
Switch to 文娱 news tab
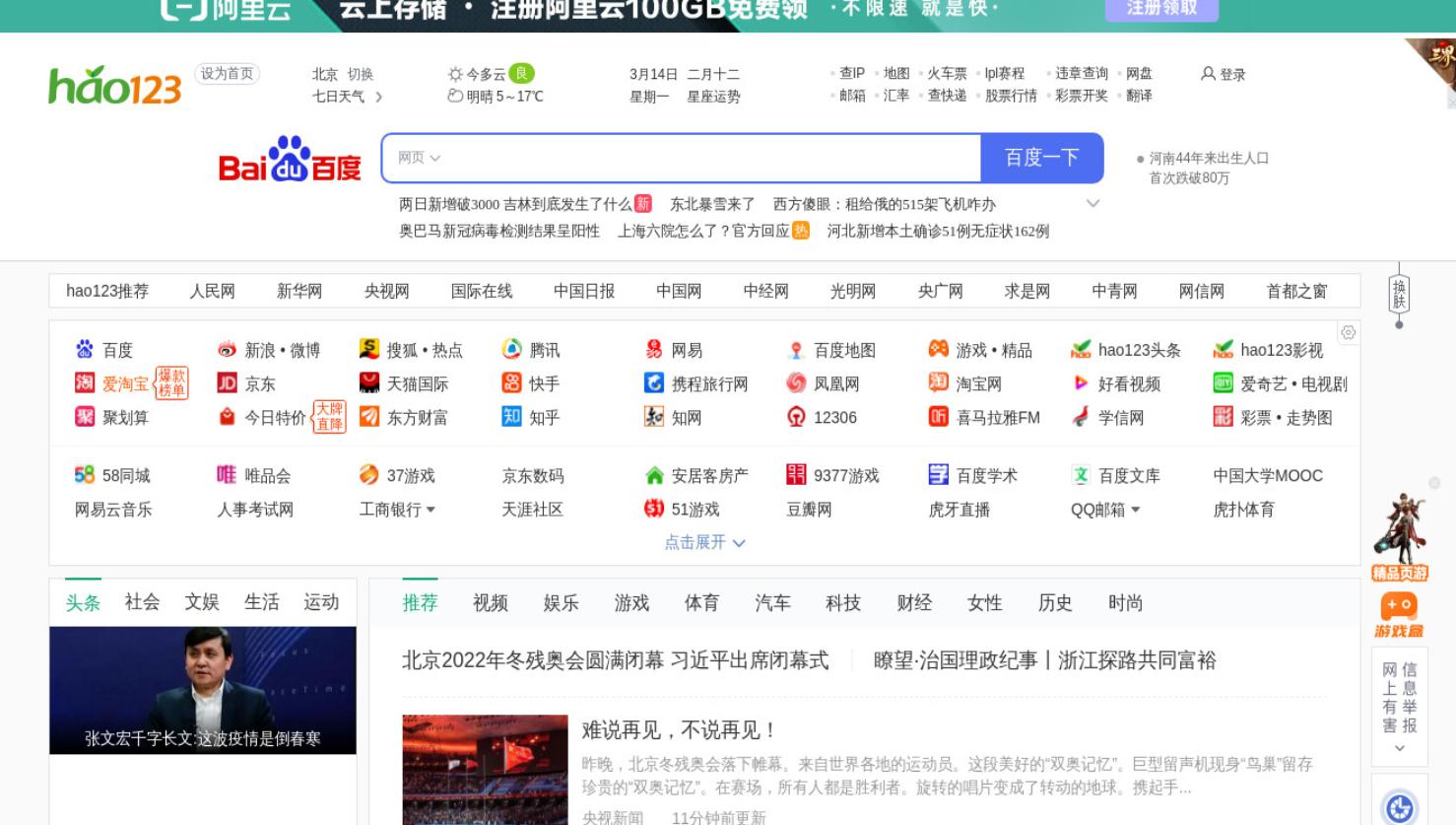point(202,602)
